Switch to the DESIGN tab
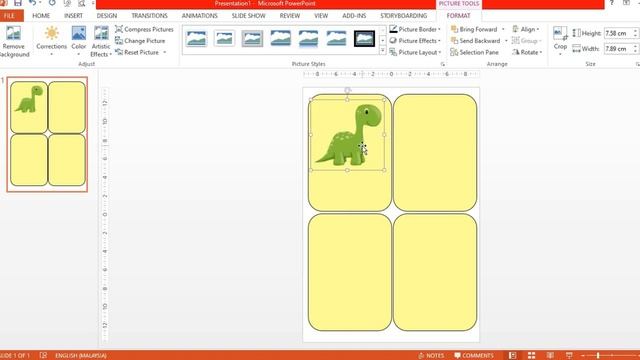640x360 pixels. [107, 16]
